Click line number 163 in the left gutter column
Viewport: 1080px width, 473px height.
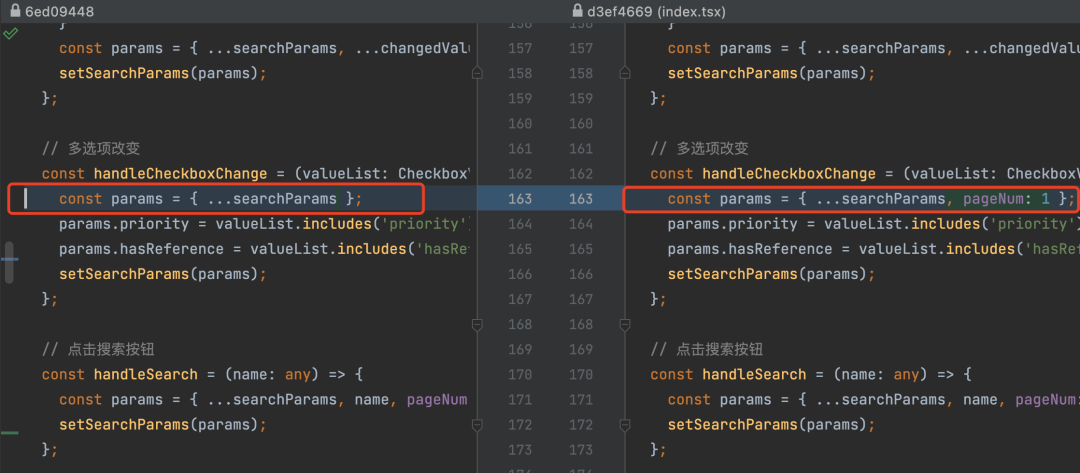coord(520,199)
